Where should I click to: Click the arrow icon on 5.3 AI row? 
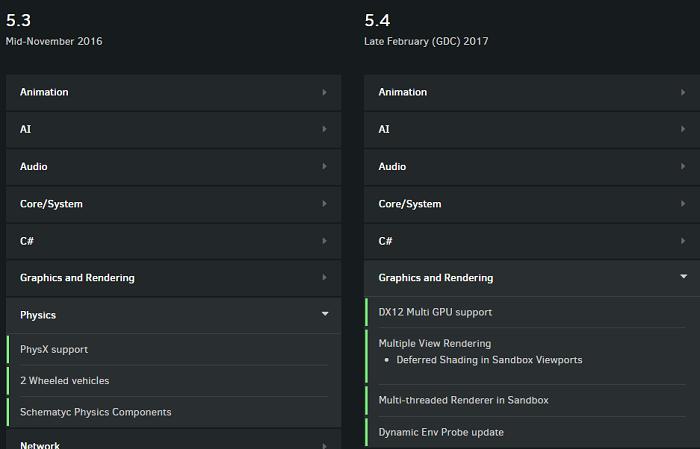[x=325, y=129]
